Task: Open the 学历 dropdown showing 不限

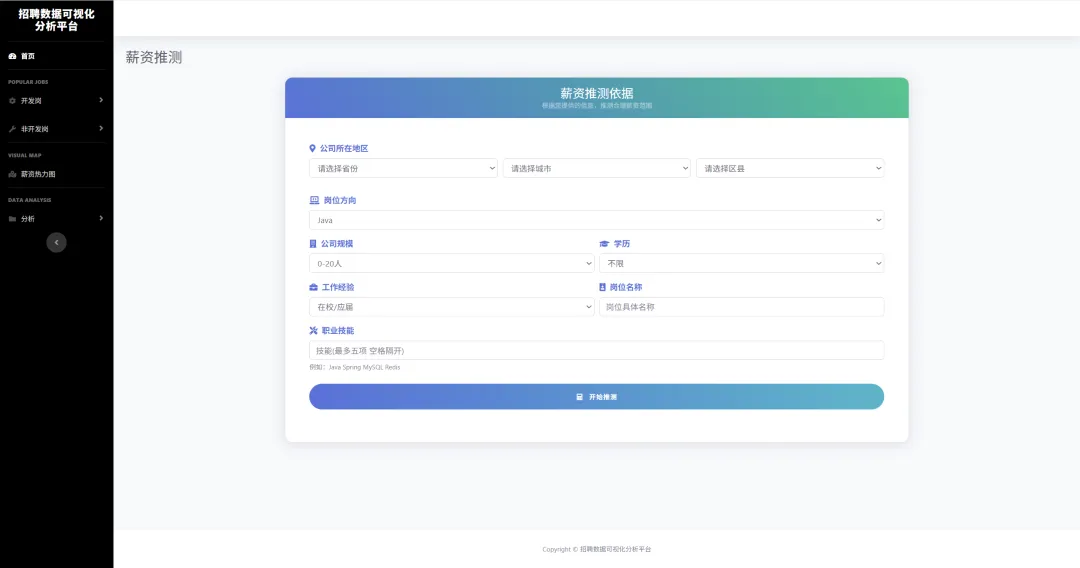Action: pyautogui.click(x=742, y=264)
